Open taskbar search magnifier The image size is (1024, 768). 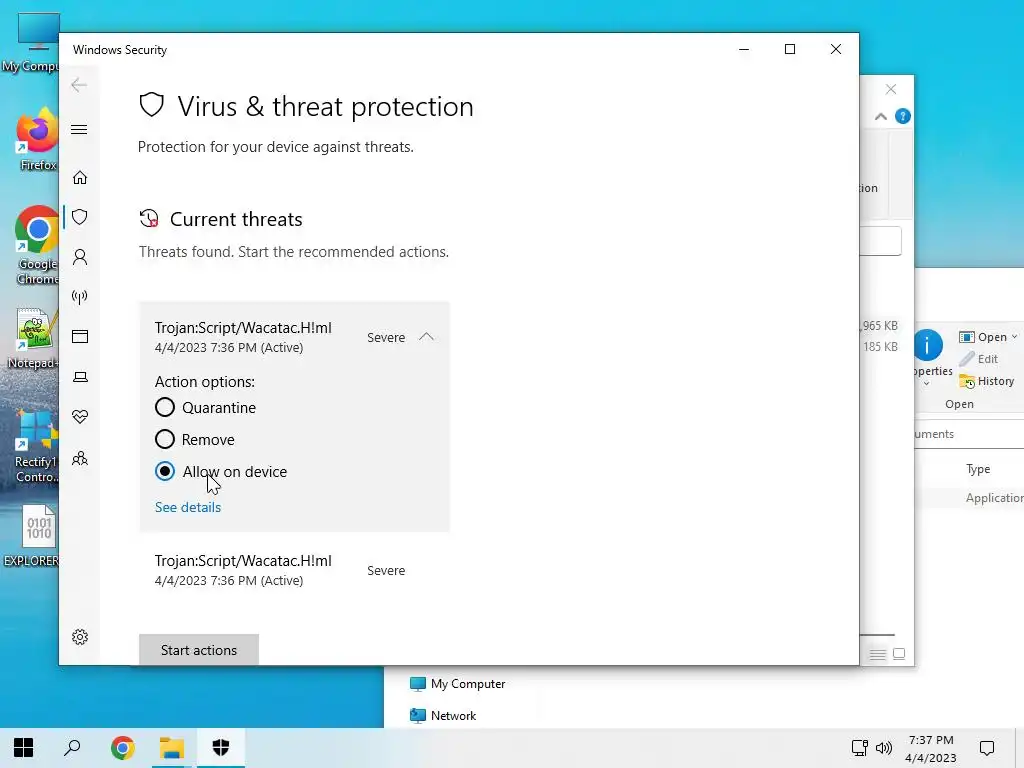[x=72, y=748]
